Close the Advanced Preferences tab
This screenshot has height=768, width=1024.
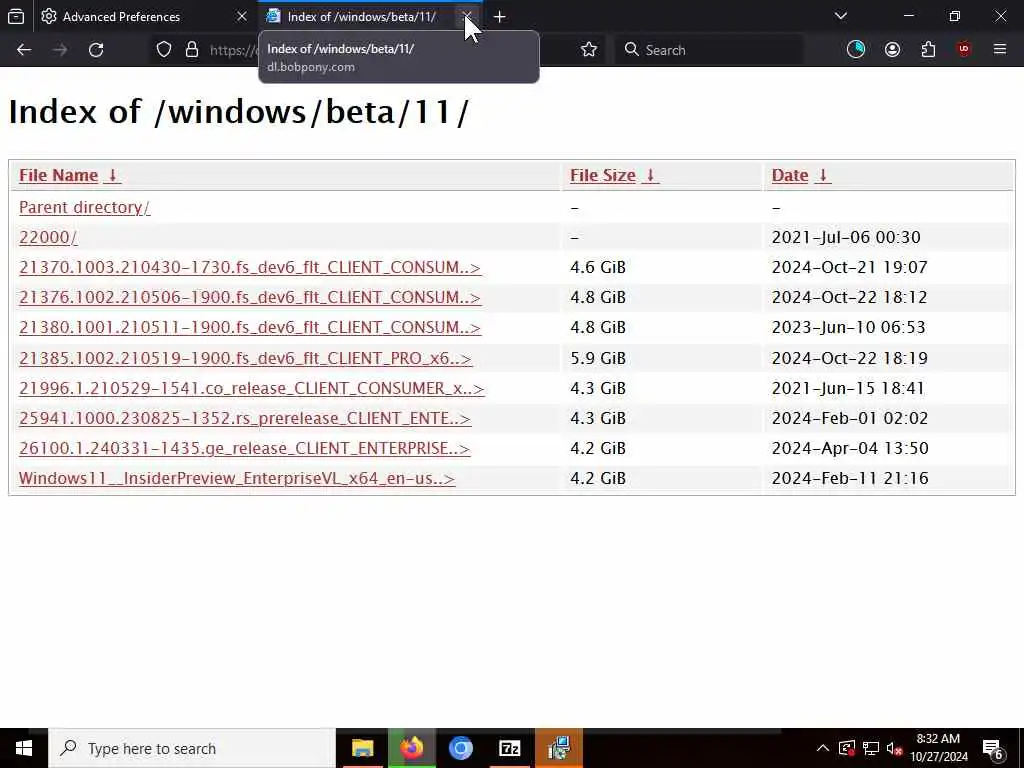pyautogui.click(x=242, y=16)
